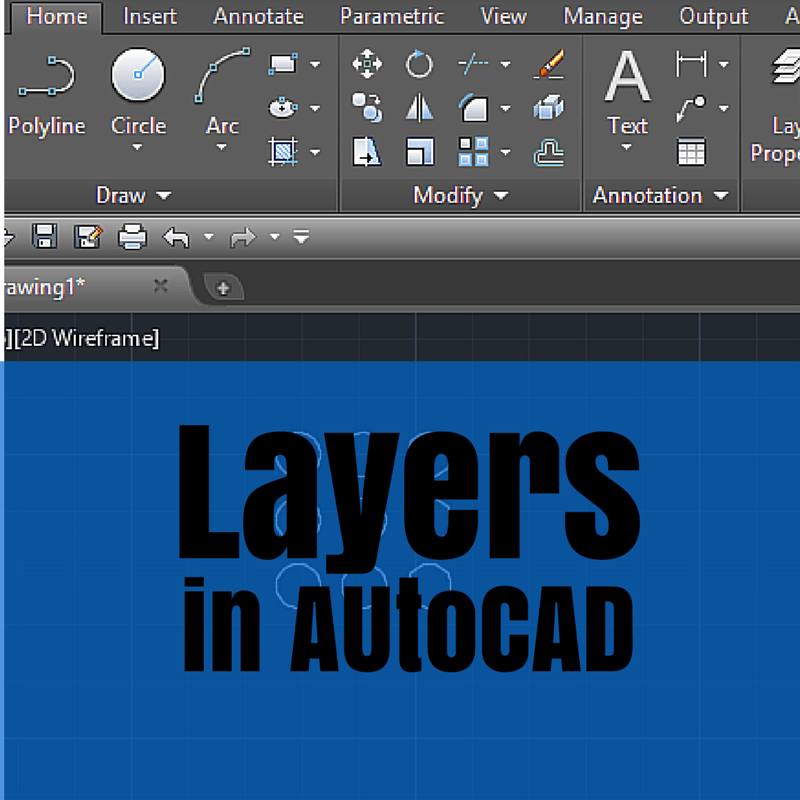Select the Circle tool
The image size is (800, 800).
[x=138, y=92]
